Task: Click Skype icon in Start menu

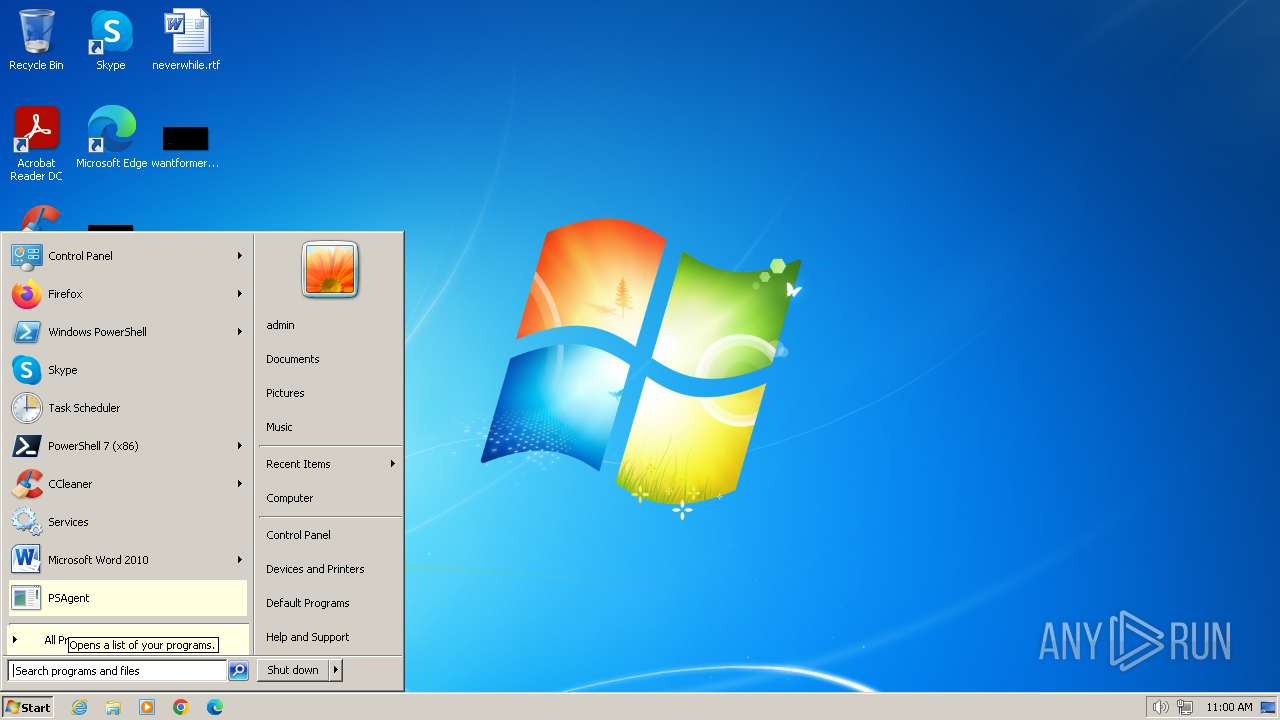Action: coord(26,370)
